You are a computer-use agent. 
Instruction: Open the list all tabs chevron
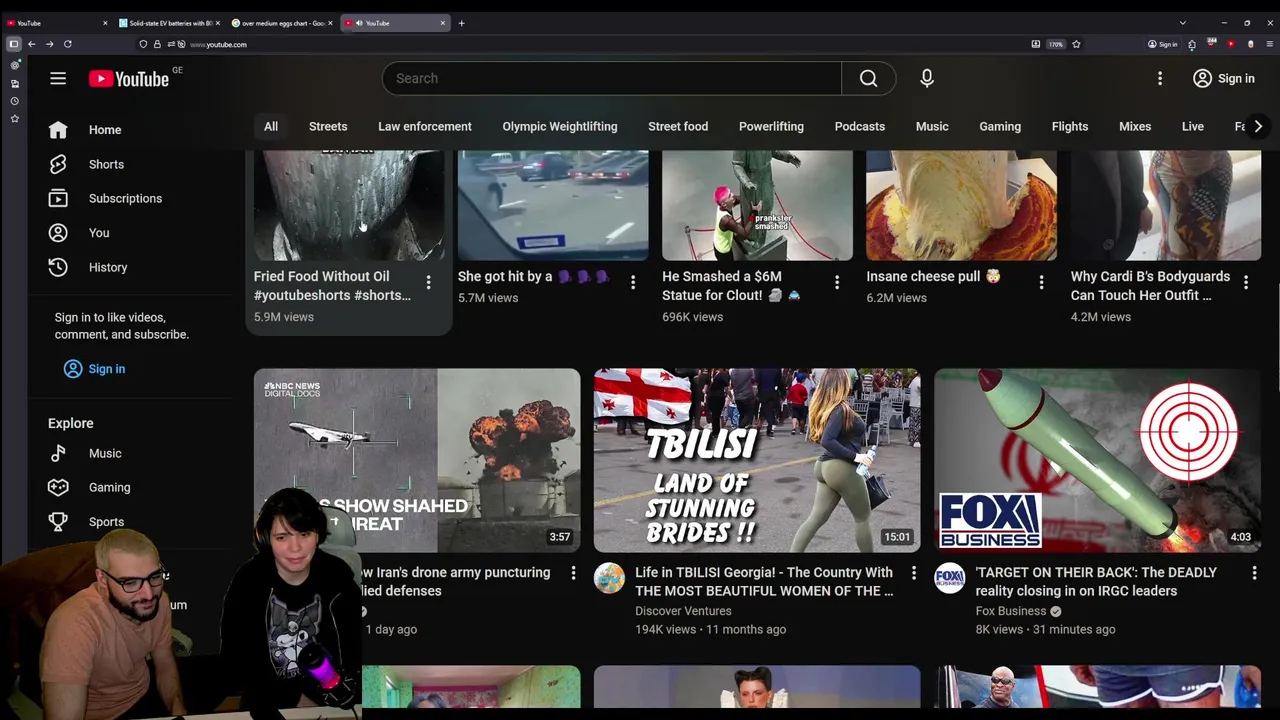pos(1183,23)
